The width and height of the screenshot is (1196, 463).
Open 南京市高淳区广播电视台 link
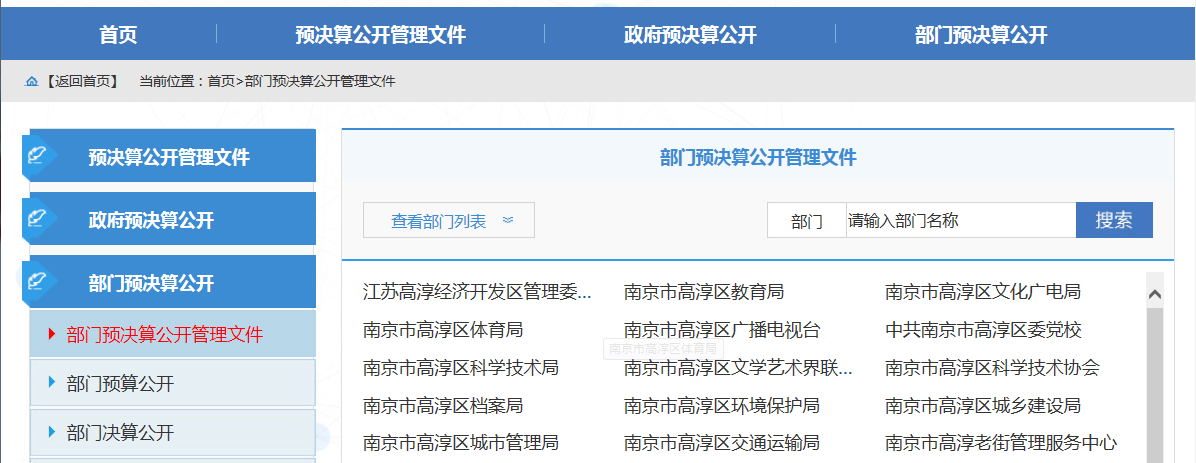click(722, 330)
